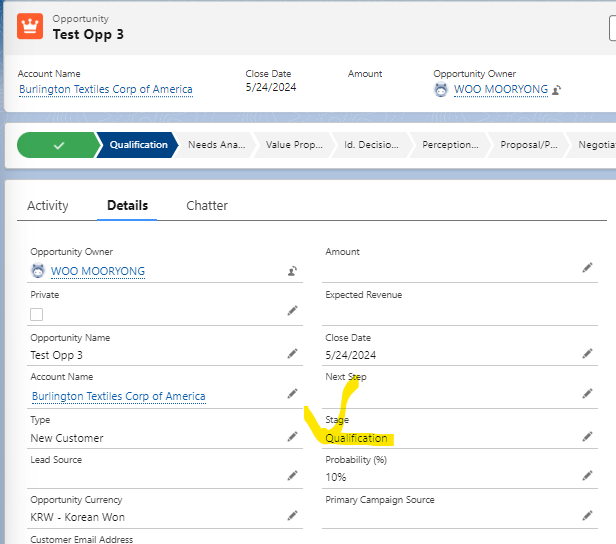Switch to the Chatter tab
This screenshot has height=544, width=616.
coord(207,205)
